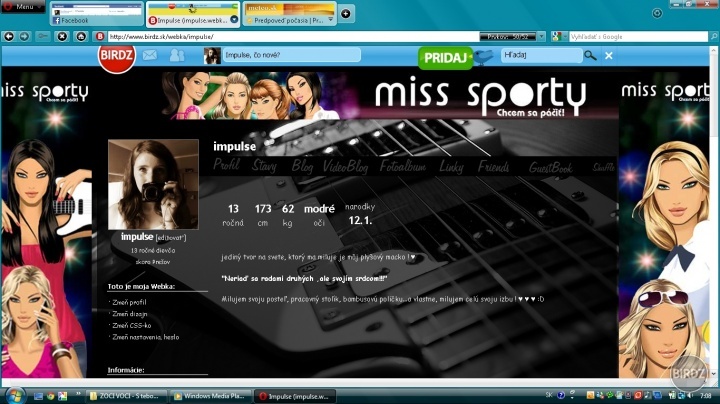The image size is (720, 404).
Task: Switch to the Predpoveď počasia tab
Action: point(289,14)
